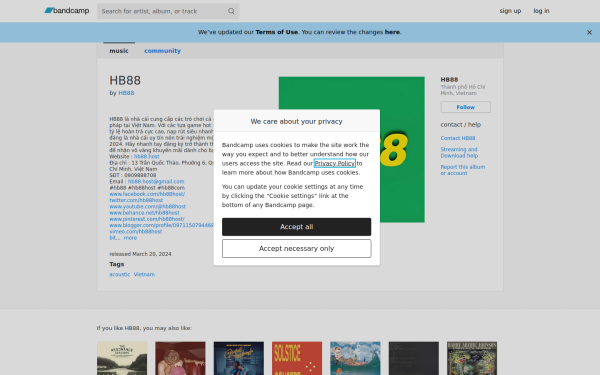Click the hb88.host@gmail.com email link
The height and width of the screenshot is (375, 600).
point(156,181)
